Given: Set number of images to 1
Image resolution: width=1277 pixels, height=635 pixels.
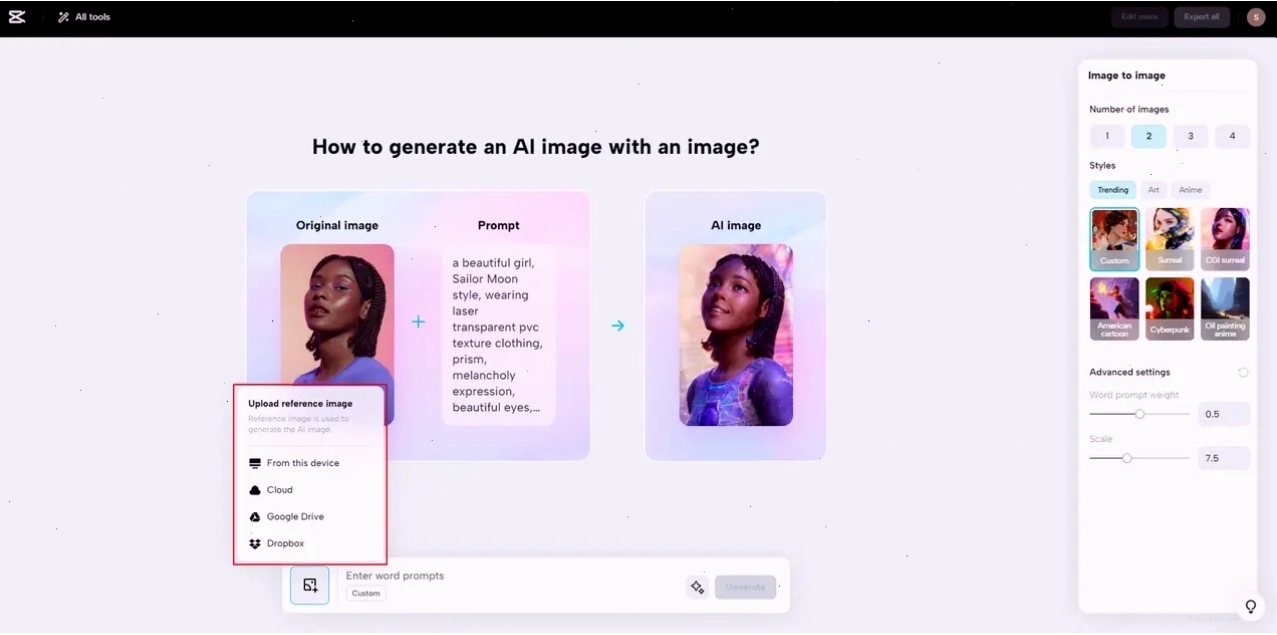Looking at the screenshot, I should pyautogui.click(x=1107, y=136).
